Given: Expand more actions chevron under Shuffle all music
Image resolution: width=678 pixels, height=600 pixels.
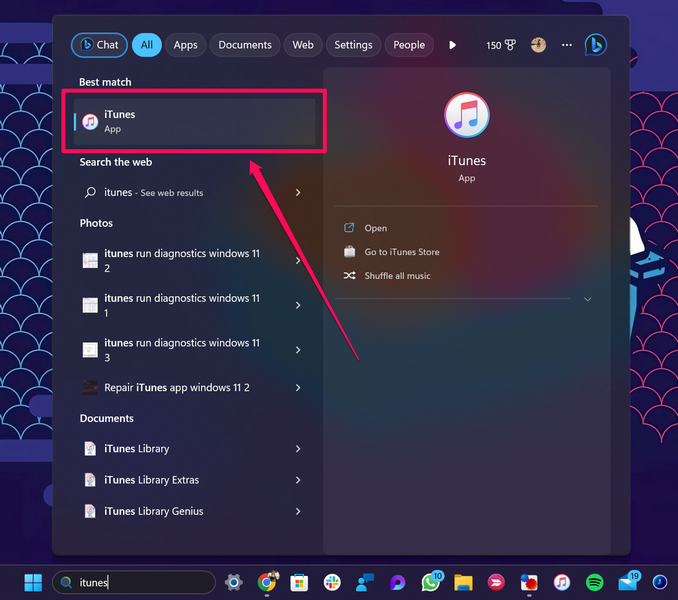Looking at the screenshot, I should click(x=587, y=299).
